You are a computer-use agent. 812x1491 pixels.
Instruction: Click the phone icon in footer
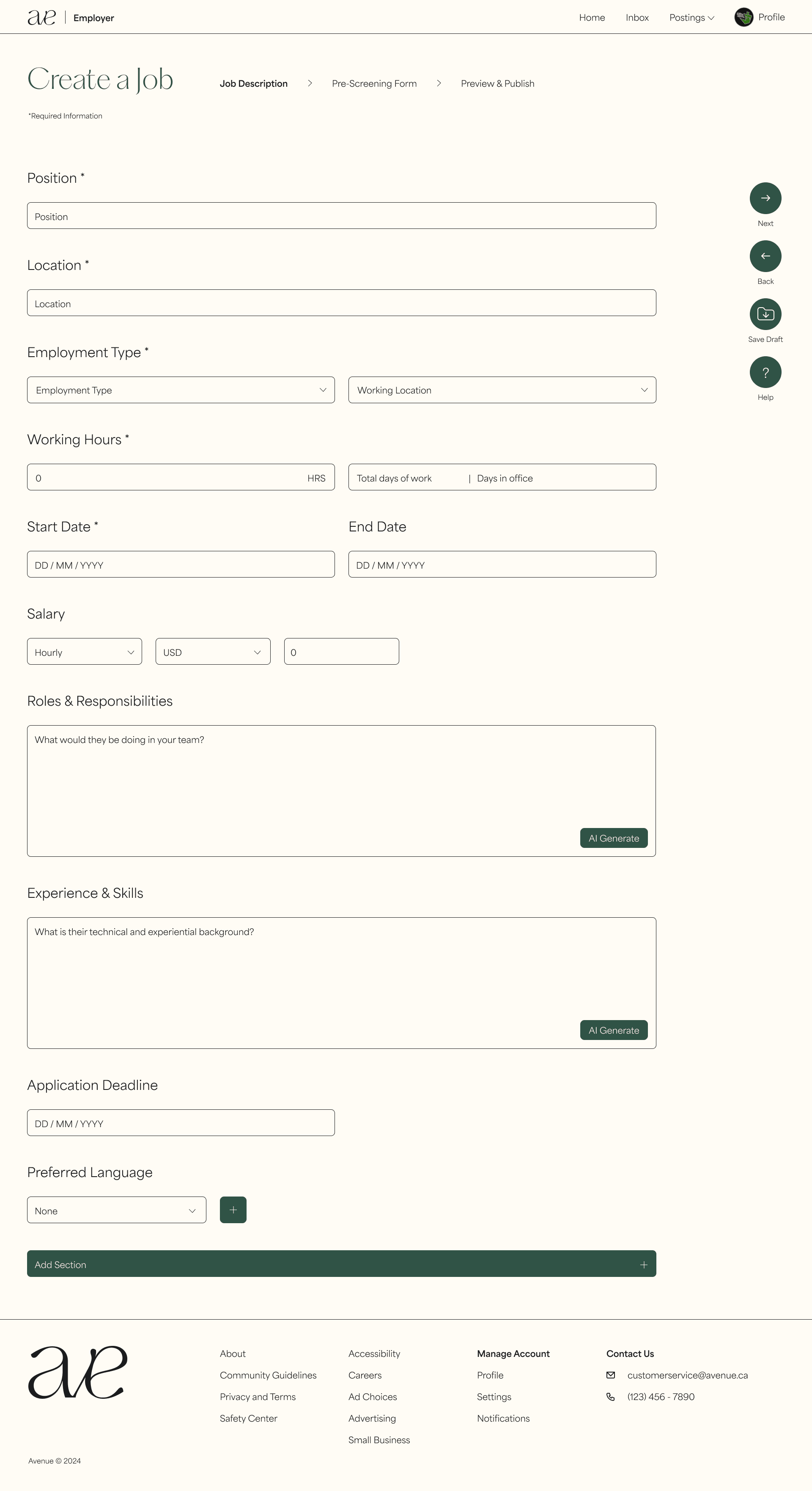point(611,1397)
